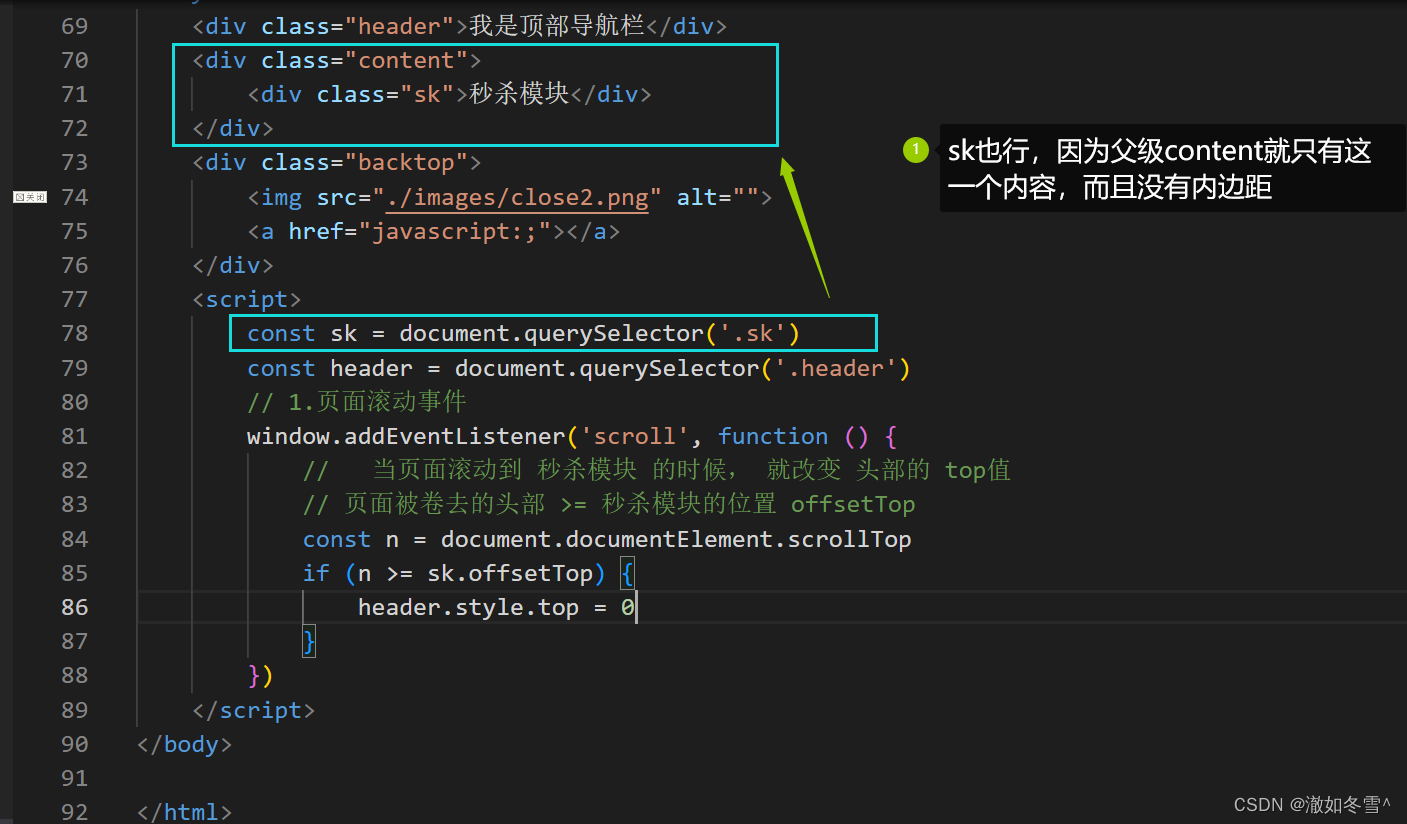Click sk.offsetTop in the if condition
The image size is (1407, 824).
[510, 573]
